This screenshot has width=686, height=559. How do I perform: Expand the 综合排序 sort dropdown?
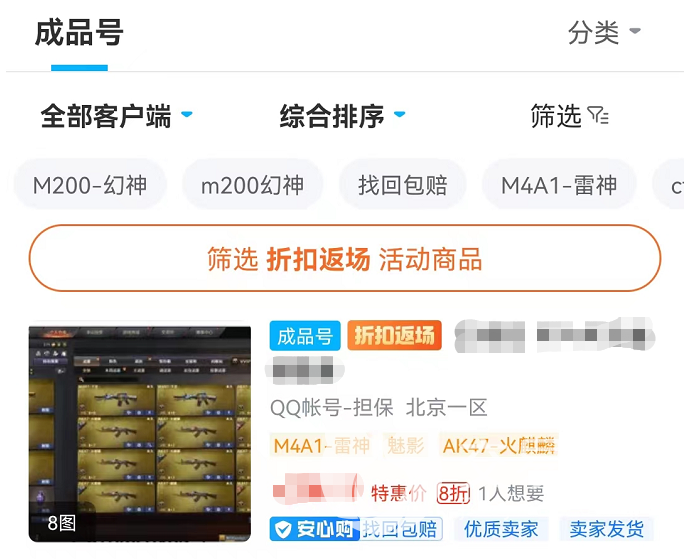[x=343, y=116]
